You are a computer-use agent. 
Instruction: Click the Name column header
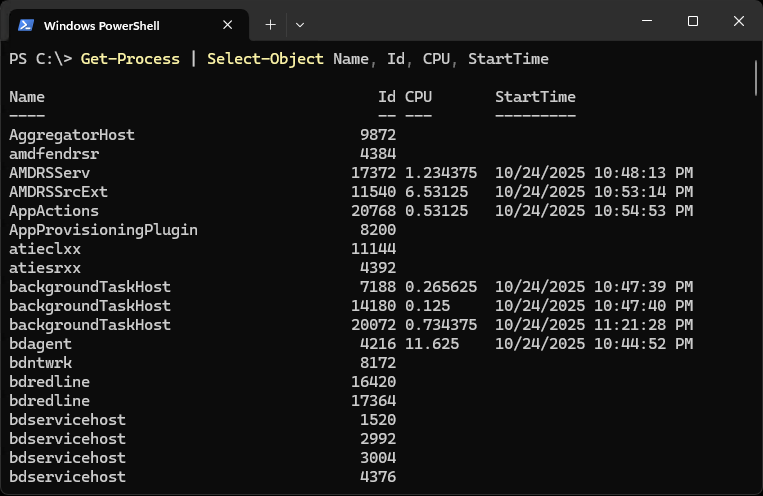click(x=27, y=97)
